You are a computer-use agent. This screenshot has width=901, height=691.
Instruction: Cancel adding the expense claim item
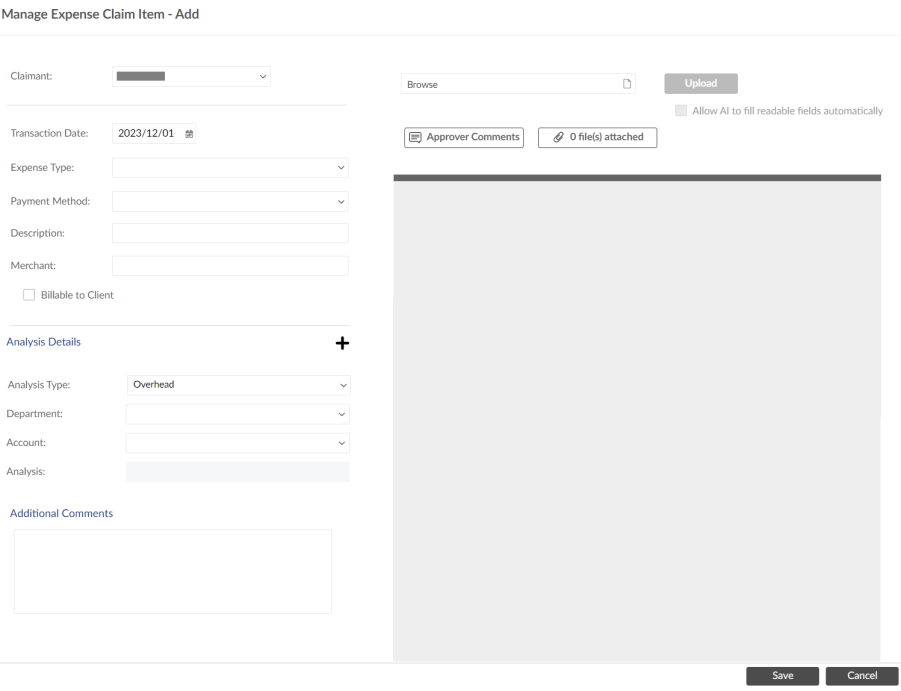(x=860, y=675)
